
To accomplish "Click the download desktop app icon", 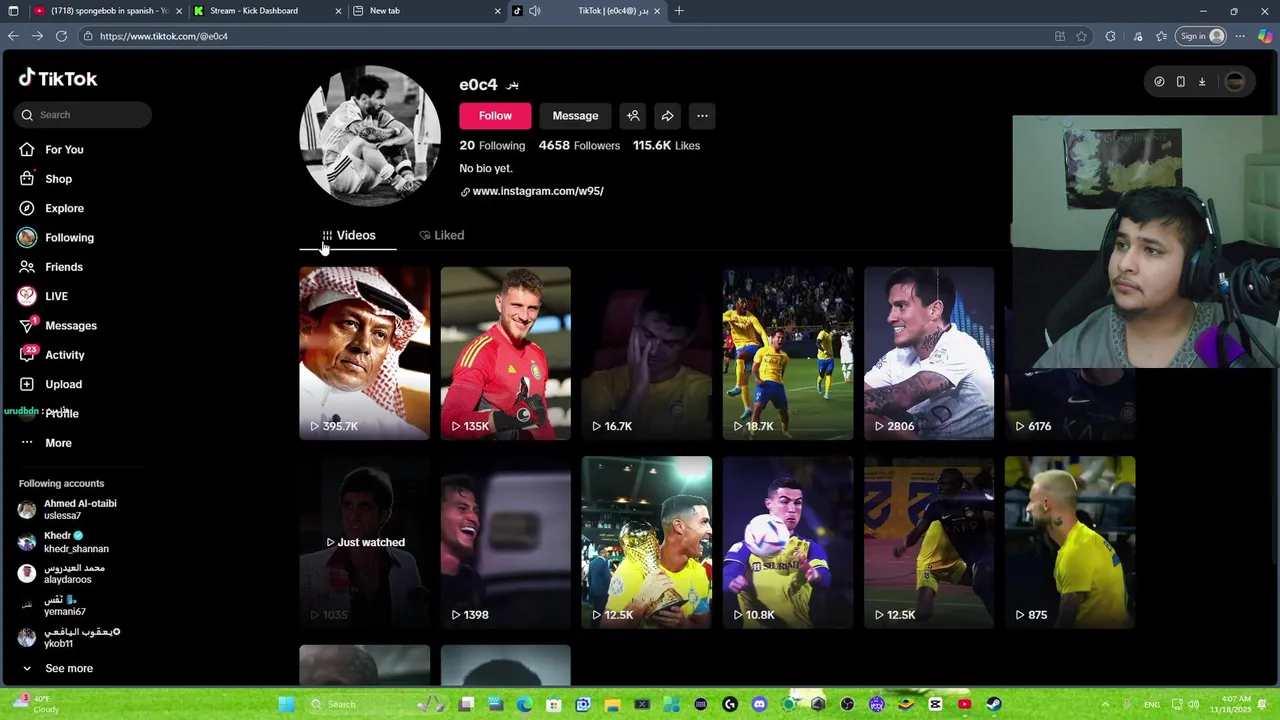I will [x=1202, y=82].
